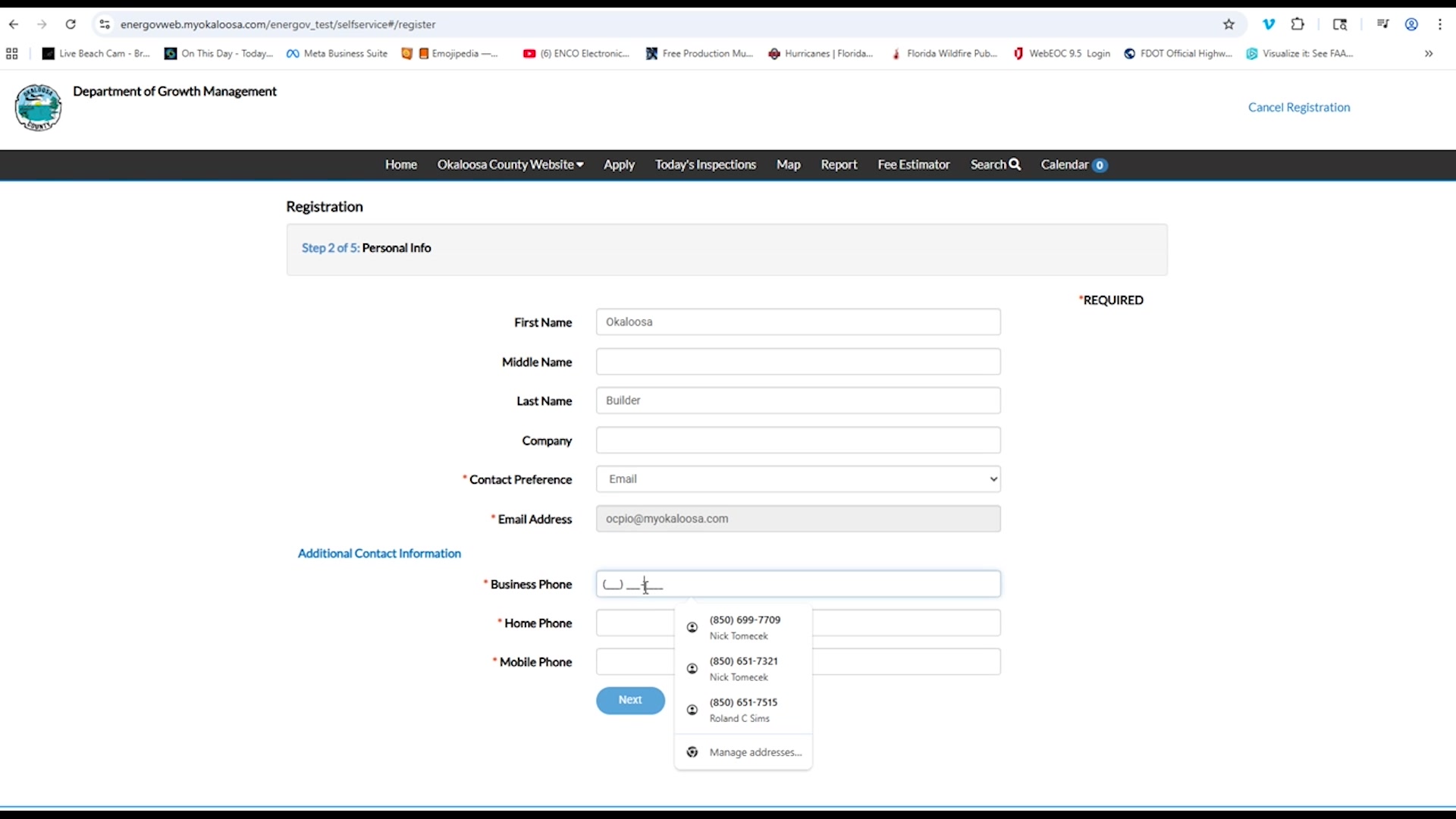Click the Cancel Registration link

pyautogui.click(x=1299, y=108)
